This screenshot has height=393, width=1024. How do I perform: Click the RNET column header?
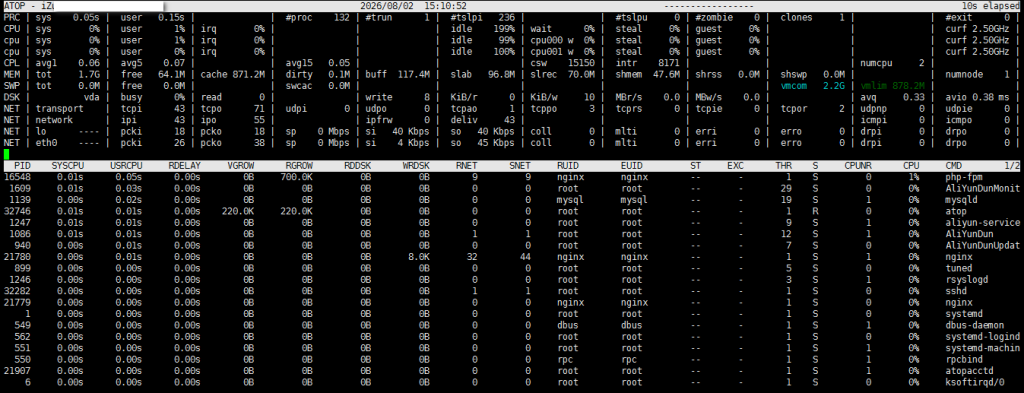point(466,166)
